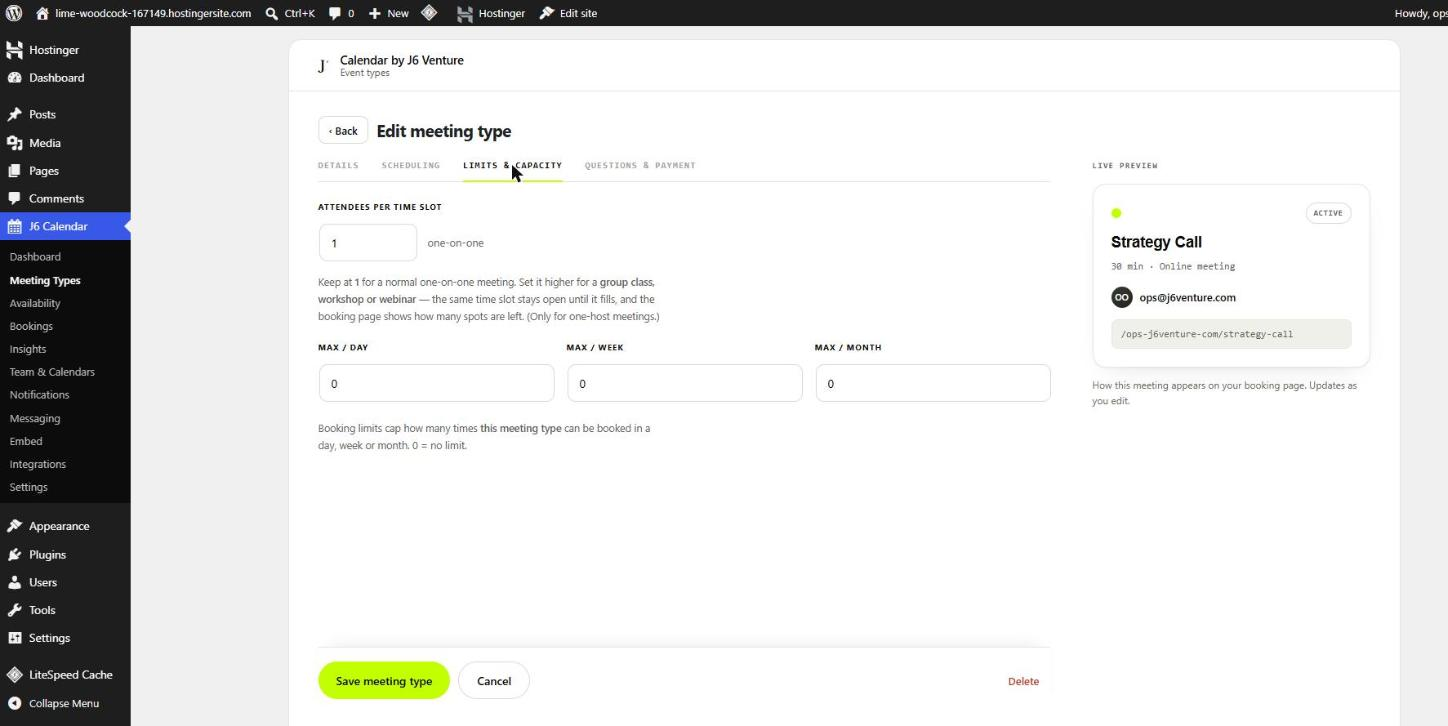Open J6 Calendar Settings submenu item
Image resolution: width=1448 pixels, height=726 pixels.
point(29,487)
